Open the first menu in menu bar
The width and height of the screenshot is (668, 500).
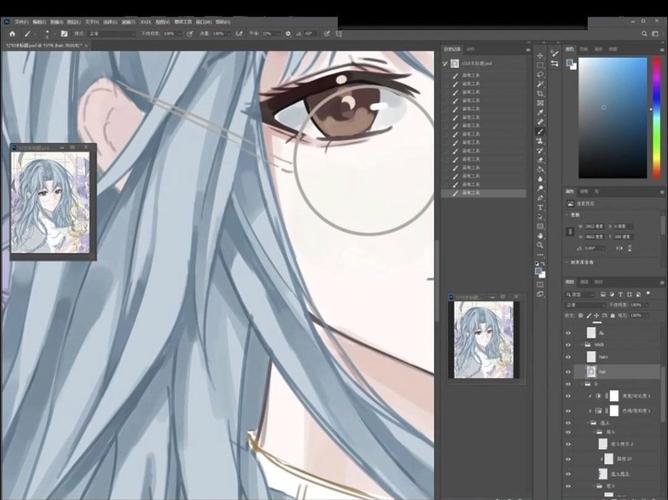(21, 22)
